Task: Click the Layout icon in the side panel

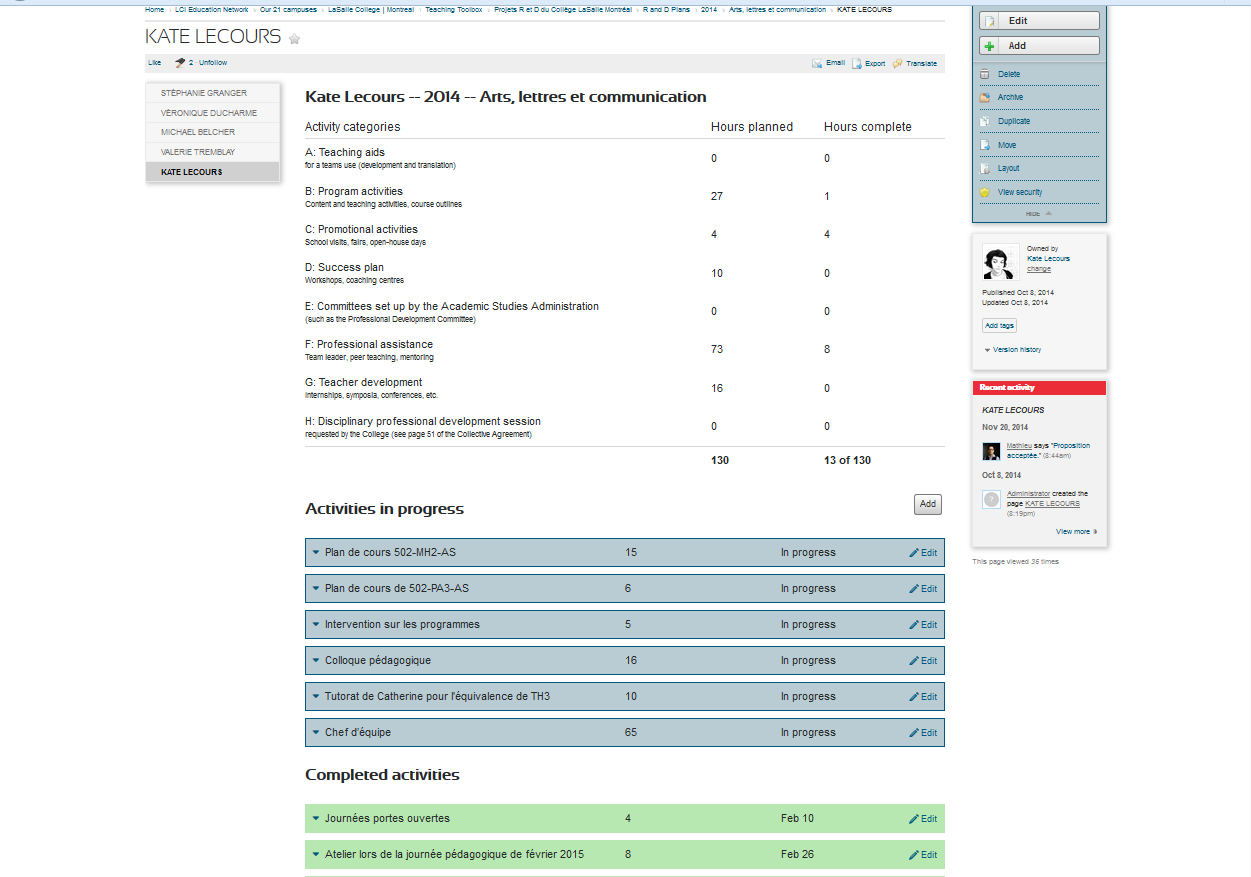Action: coord(985,168)
